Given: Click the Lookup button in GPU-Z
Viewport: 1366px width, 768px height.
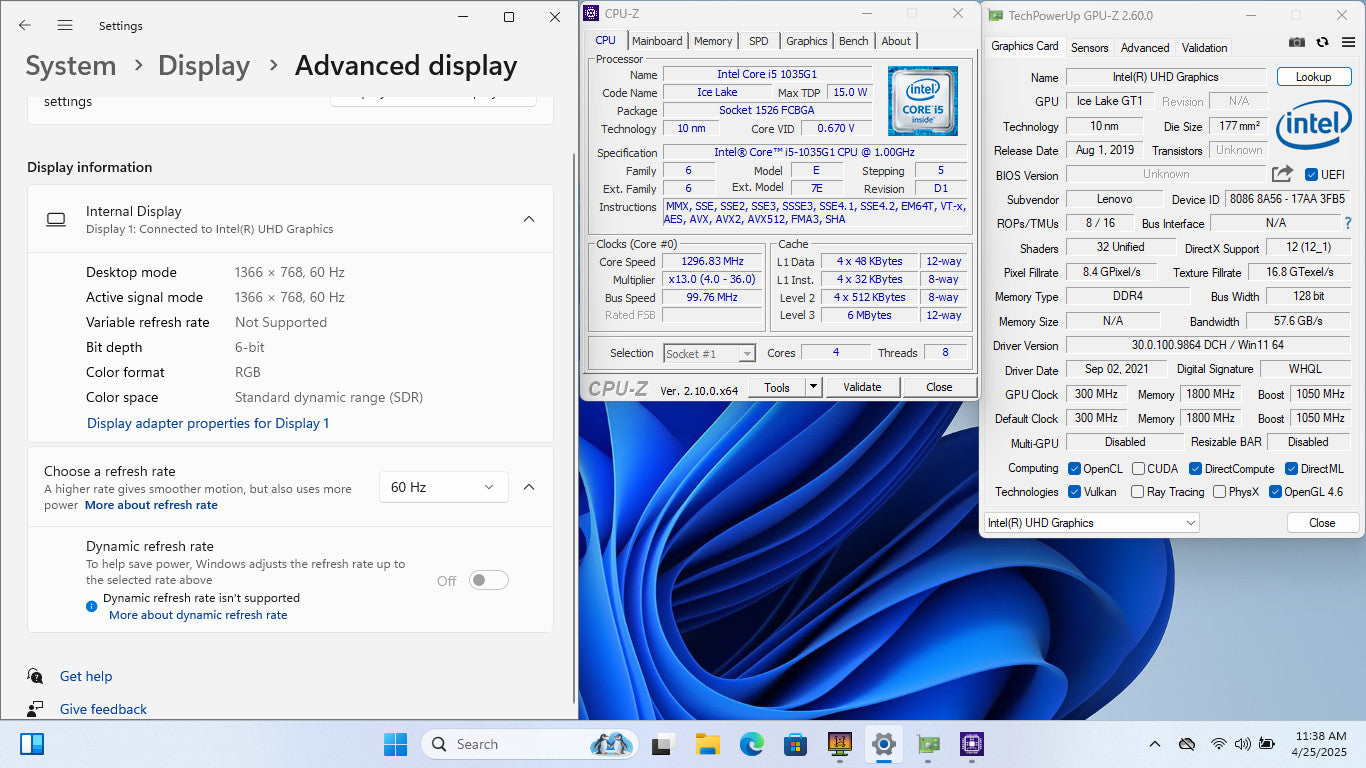Looking at the screenshot, I should (x=1313, y=77).
